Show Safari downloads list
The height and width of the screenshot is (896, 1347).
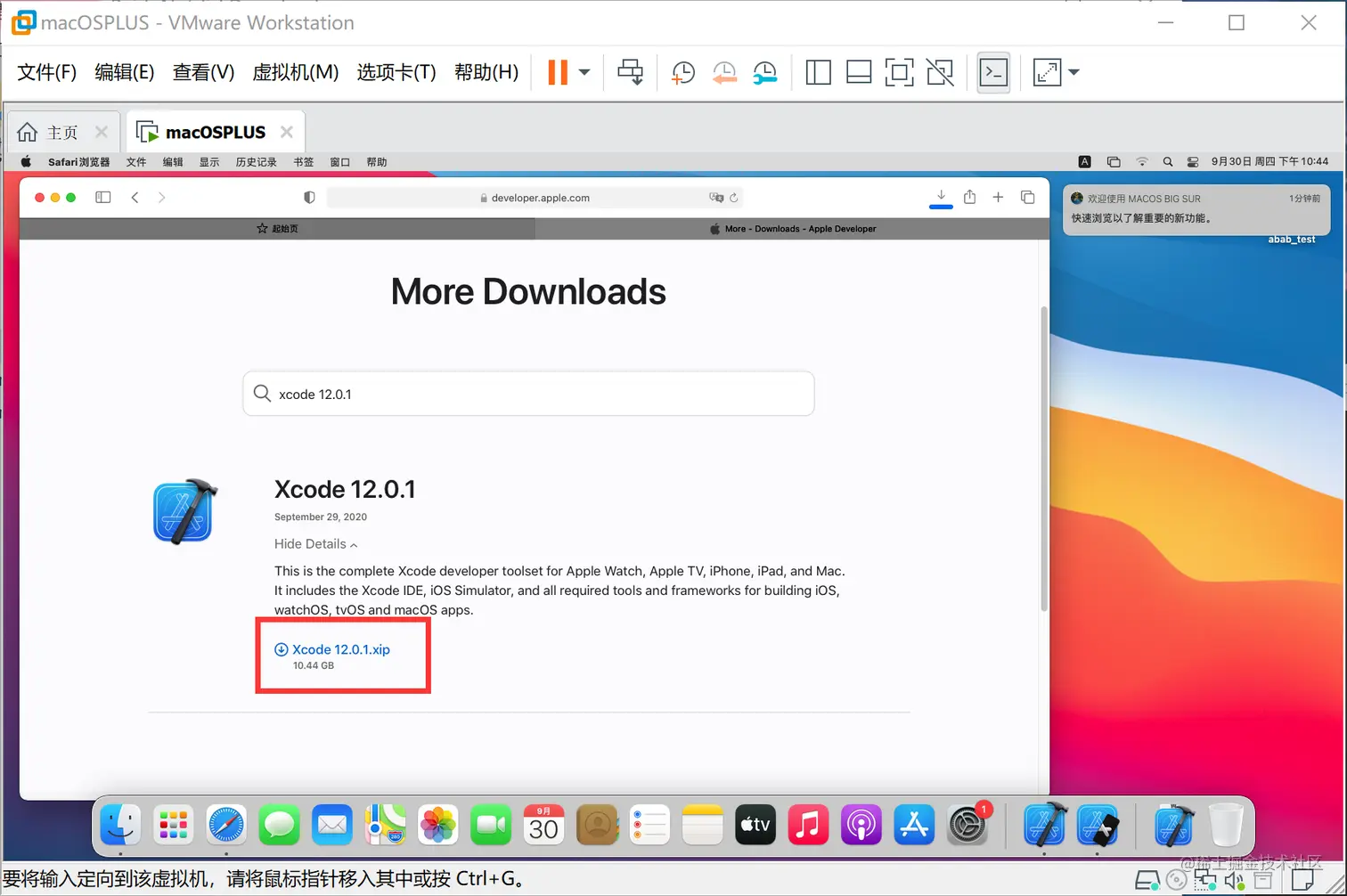tap(941, 197)
